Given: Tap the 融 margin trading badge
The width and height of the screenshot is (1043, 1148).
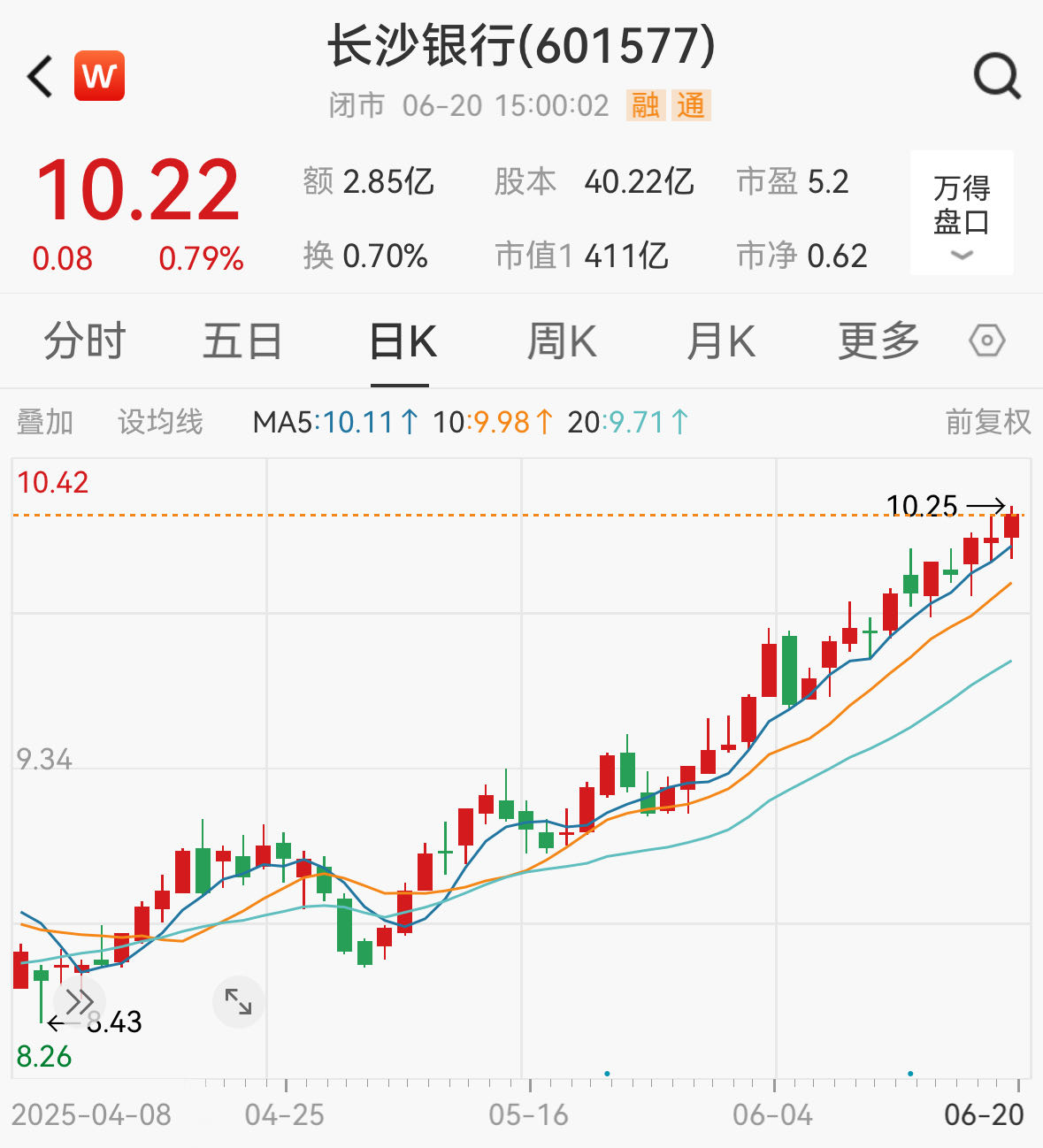Looking at the screenshot, I should point(648,106).
